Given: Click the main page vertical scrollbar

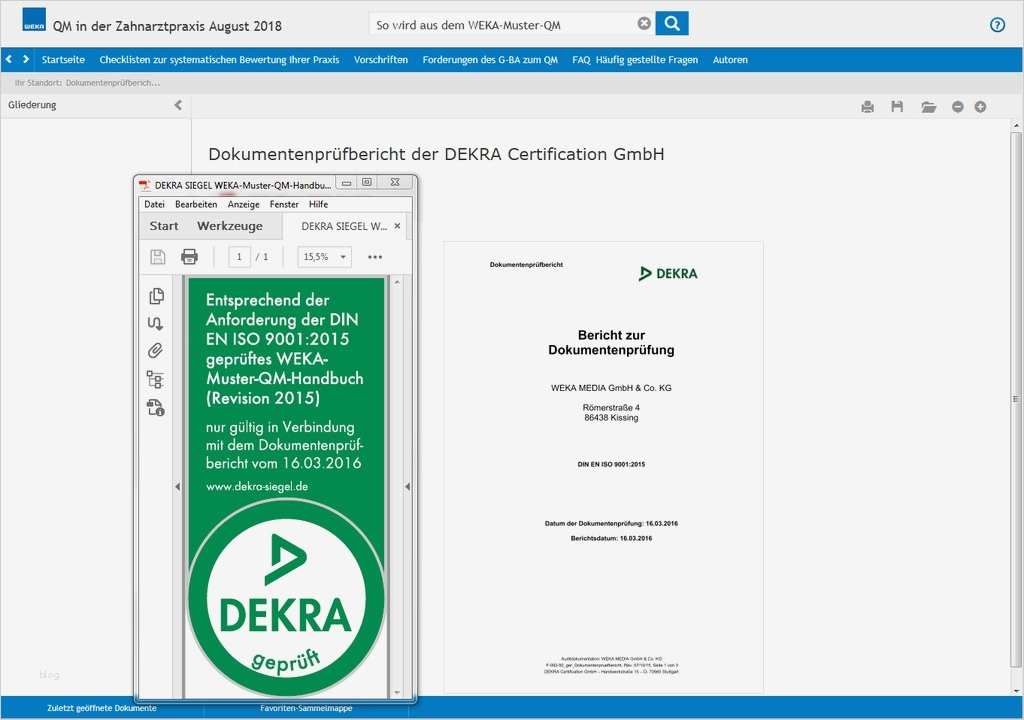Looking at the screenshot, I should coord(1016,399).
